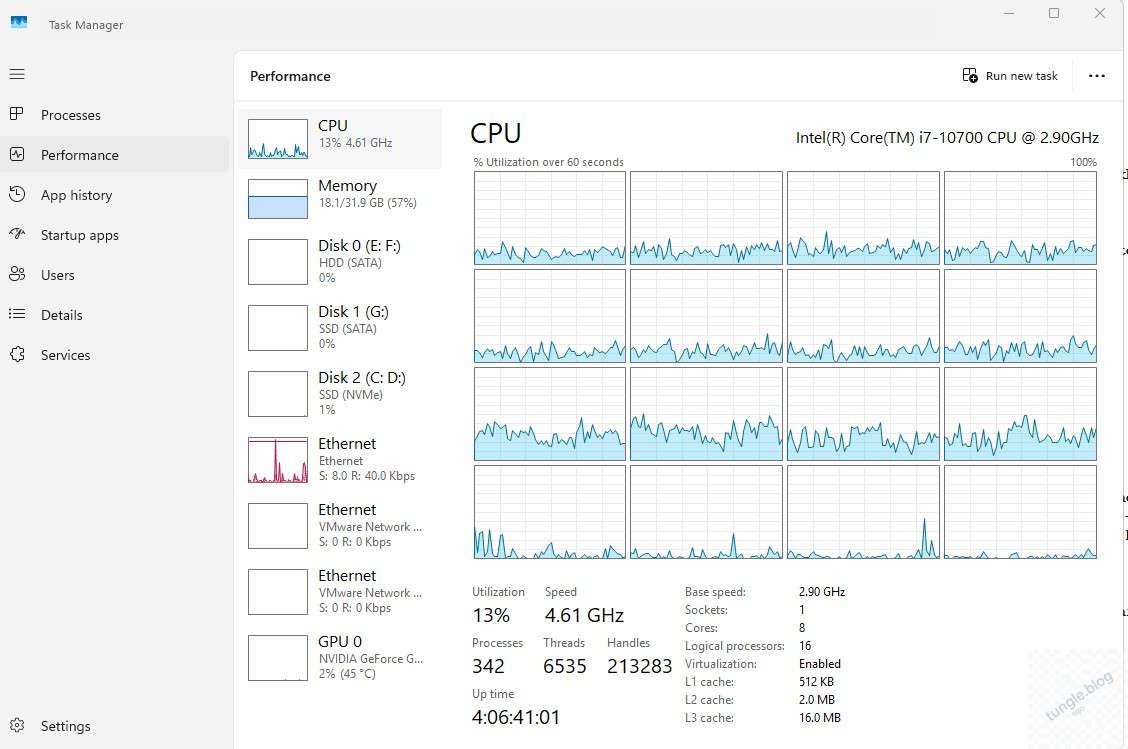Click the Utilization value 13%
The image size is (1128, 749).
[491, 616]
